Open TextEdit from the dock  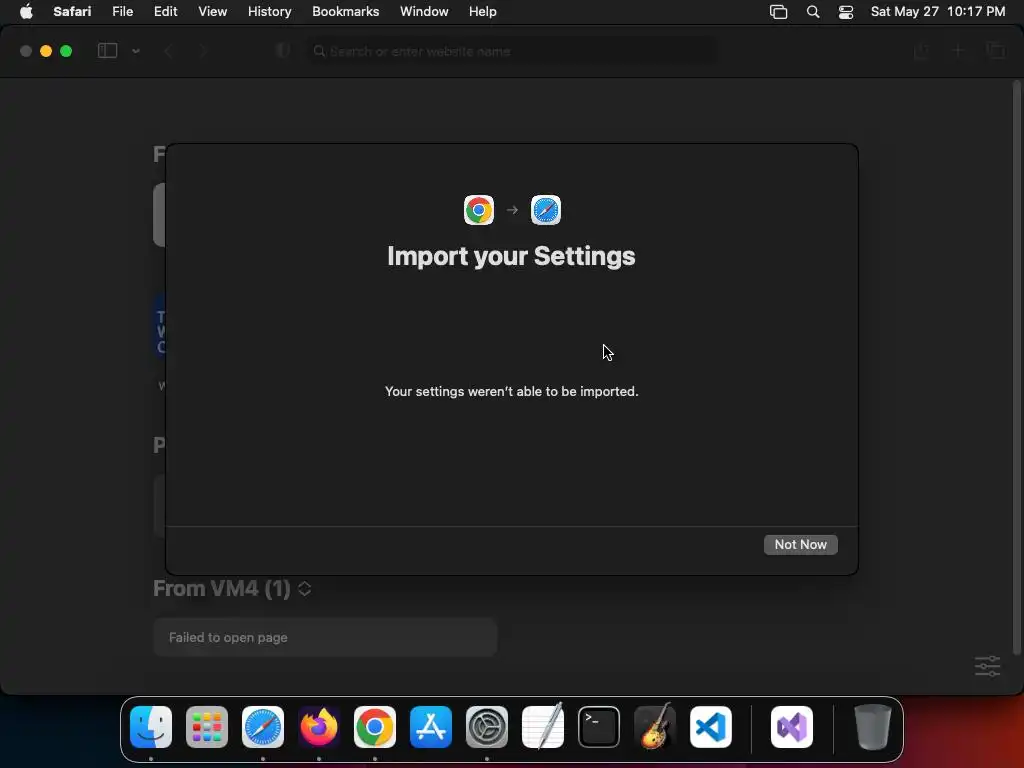(543, 727)
